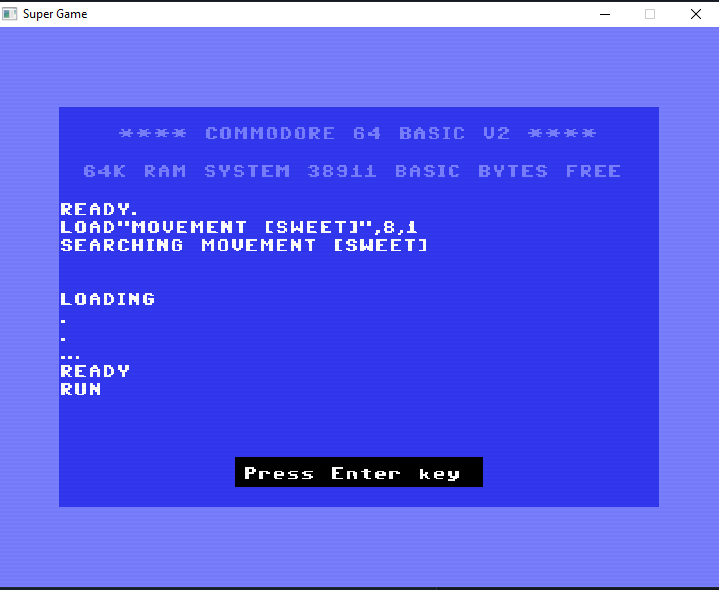The width and height of the screenshot is (719, 590).
Task: Click the Press Enter key button
Action: pyautogui.click(x=359, y=472)
